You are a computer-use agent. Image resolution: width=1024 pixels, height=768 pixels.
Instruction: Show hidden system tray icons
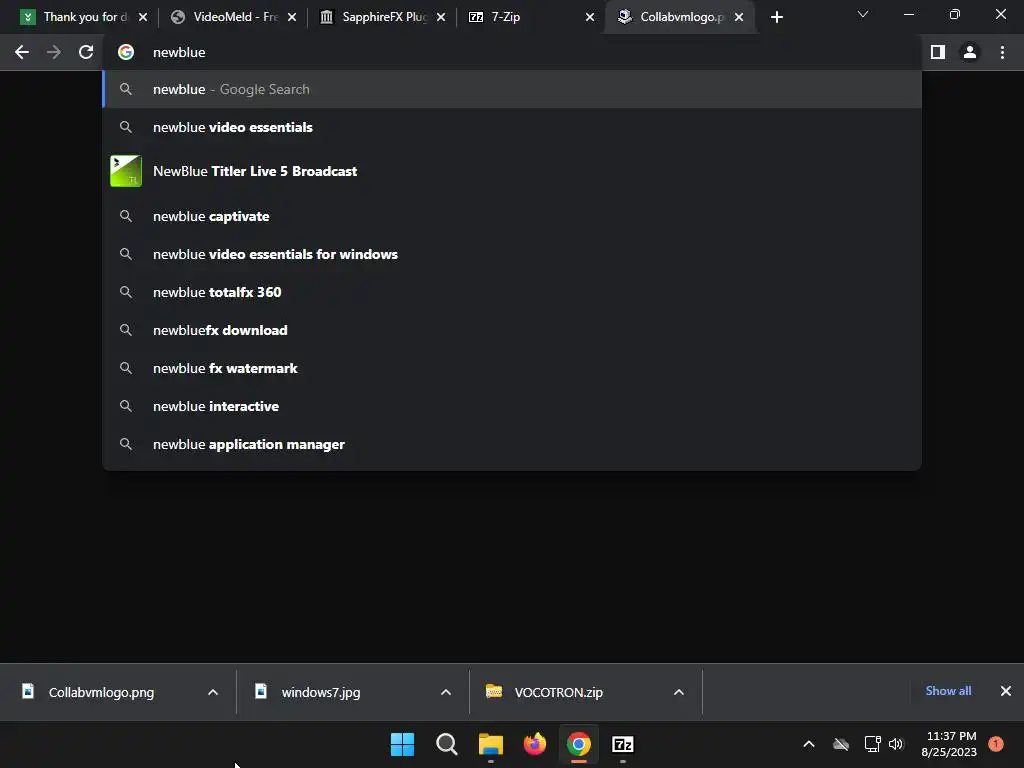(x=808, y=744)
